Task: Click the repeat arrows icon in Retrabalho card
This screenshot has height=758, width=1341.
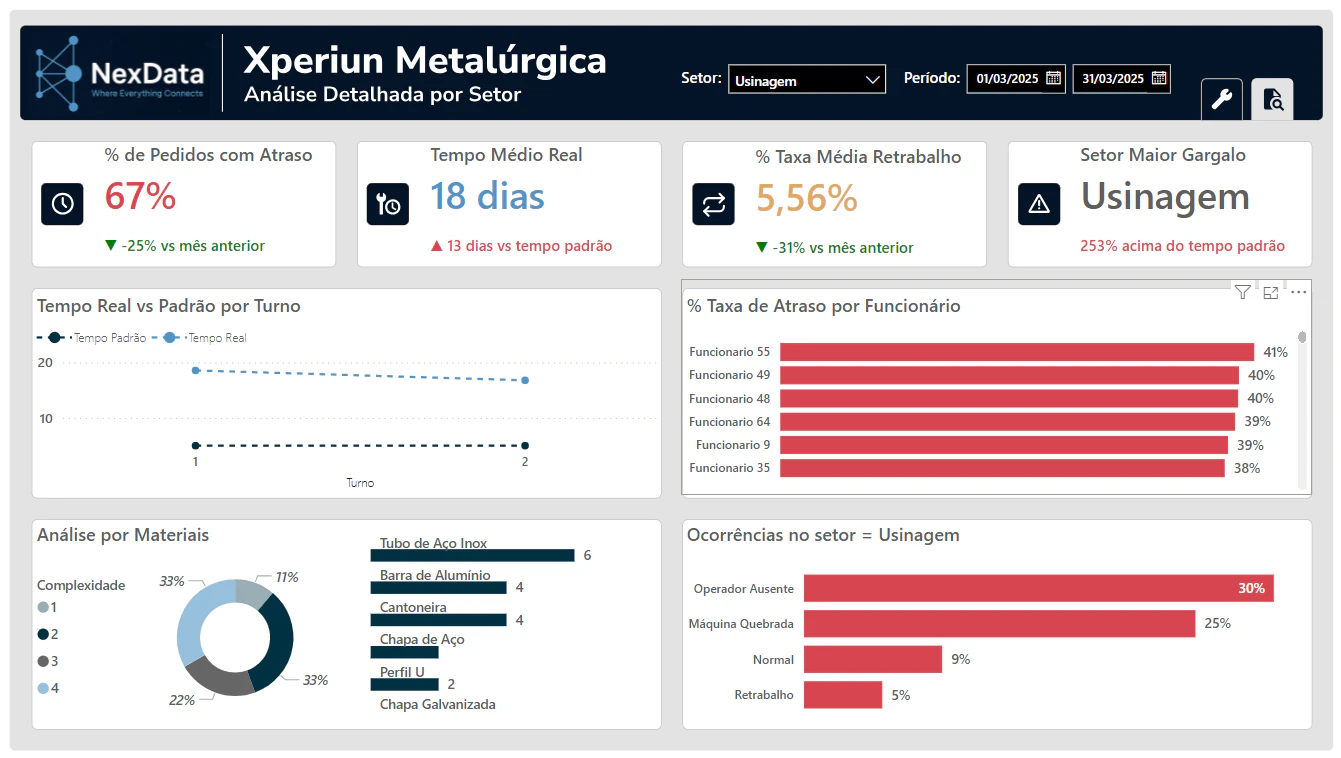Action: pos(713,204)
